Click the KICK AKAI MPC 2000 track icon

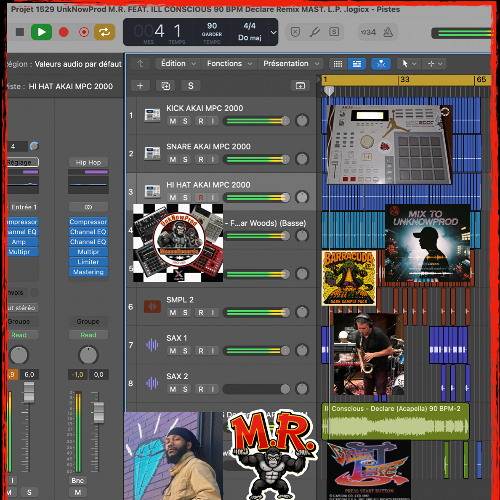coord(152,115)
